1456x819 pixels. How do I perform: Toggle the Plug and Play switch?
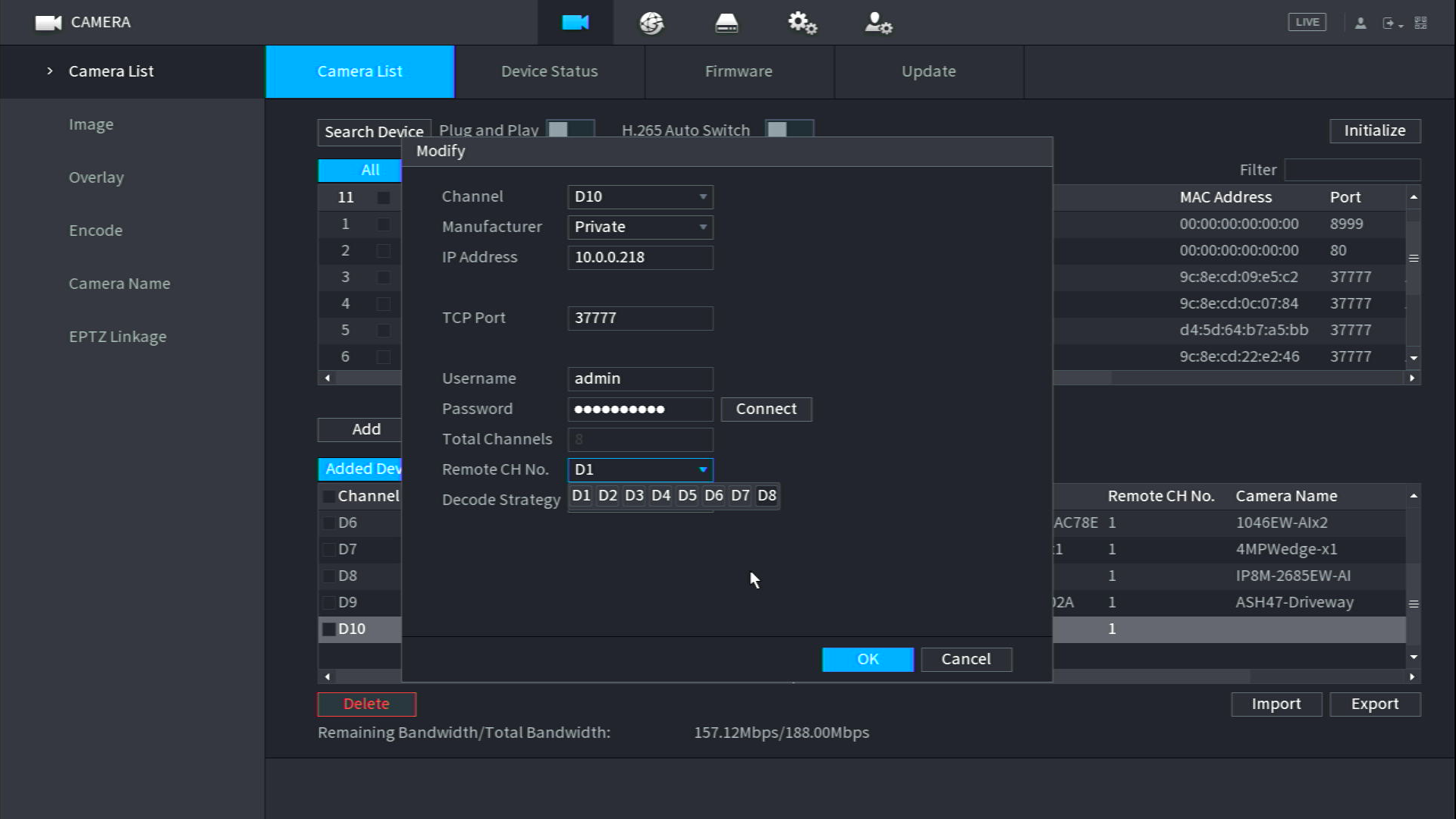[570, 129]
